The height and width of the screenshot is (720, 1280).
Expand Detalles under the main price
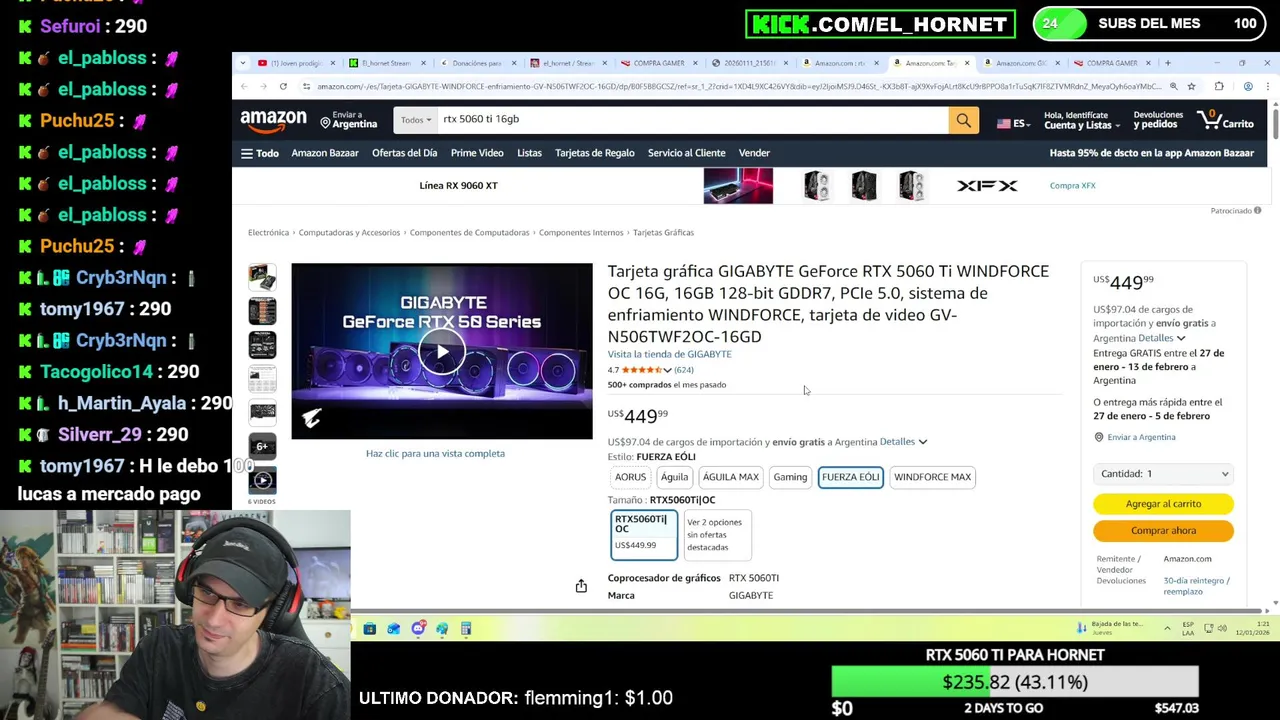coord(903,442)
